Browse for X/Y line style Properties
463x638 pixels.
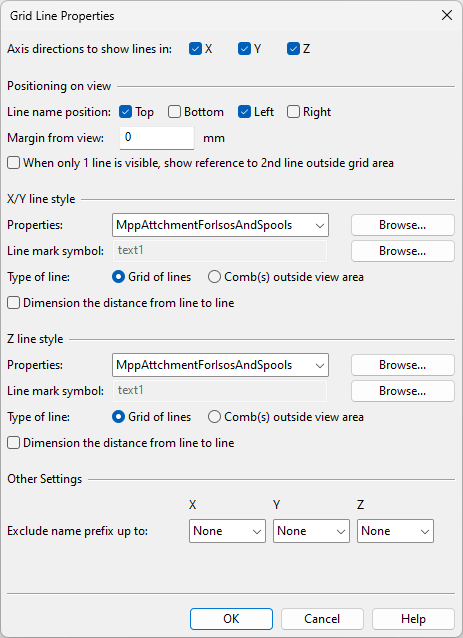click(402, 225)
